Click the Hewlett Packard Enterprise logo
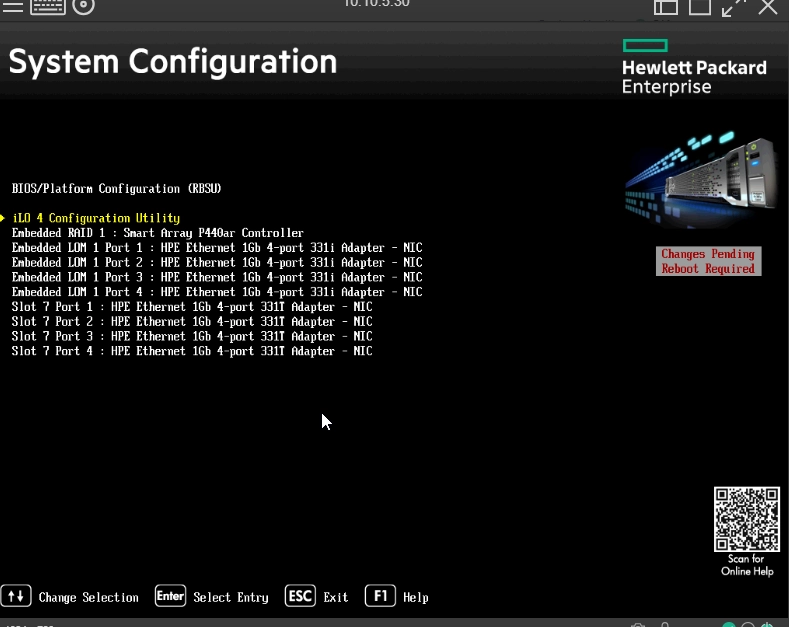Viewport: 789px width, 627px height. point(693,68)
